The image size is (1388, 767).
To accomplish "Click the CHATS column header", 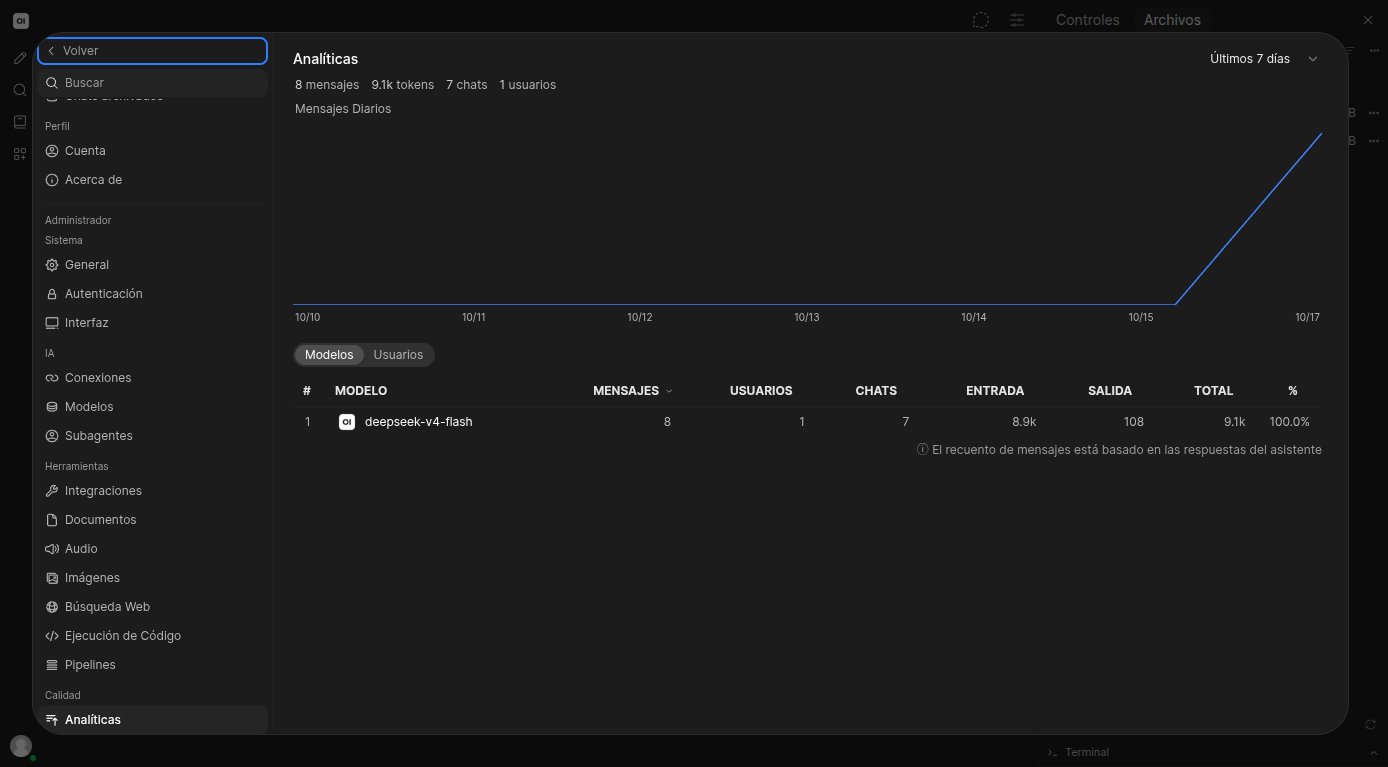I will [x=876, y=391].
